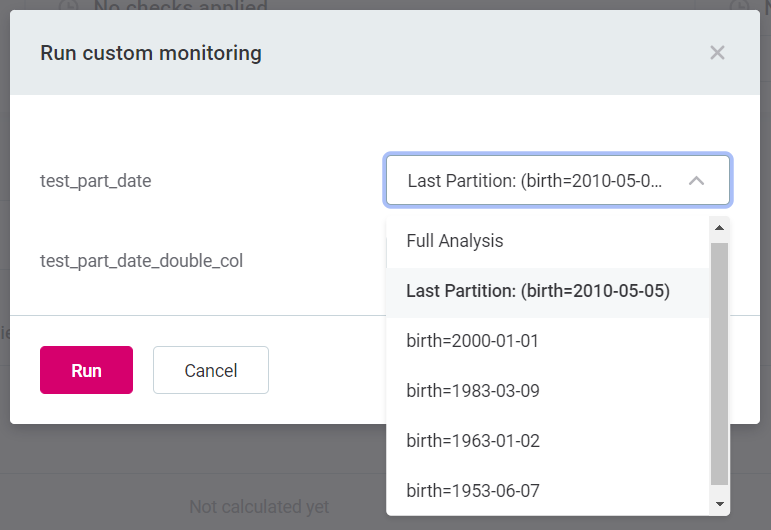Image resolution: width=771 pixels, height=530 pixels.
Task: Click the 'No checks applied' background heading
Action: pos(180,6)
